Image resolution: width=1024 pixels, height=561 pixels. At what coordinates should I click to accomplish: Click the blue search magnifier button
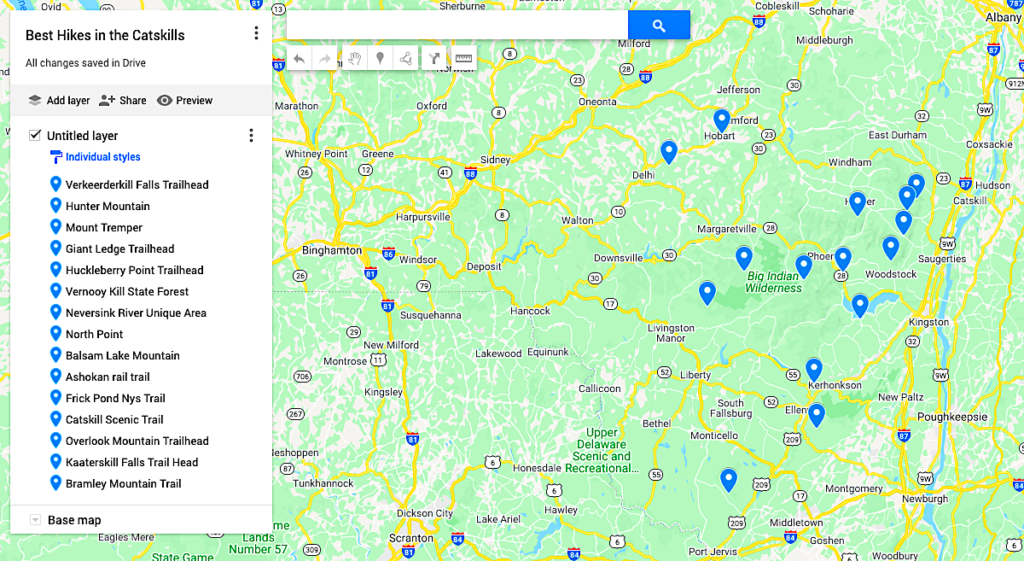(659, 25)
